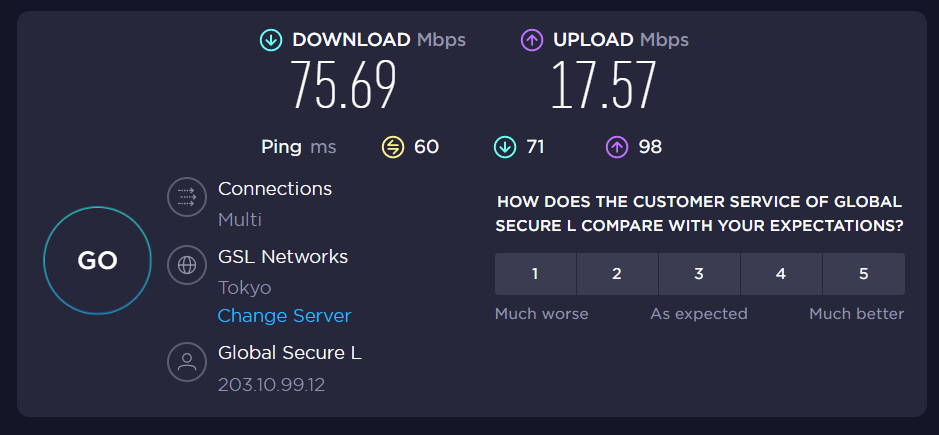Select rating 5 much better
Image resolution: width=939 pixels, height=435 pixels.
[863, 274]
